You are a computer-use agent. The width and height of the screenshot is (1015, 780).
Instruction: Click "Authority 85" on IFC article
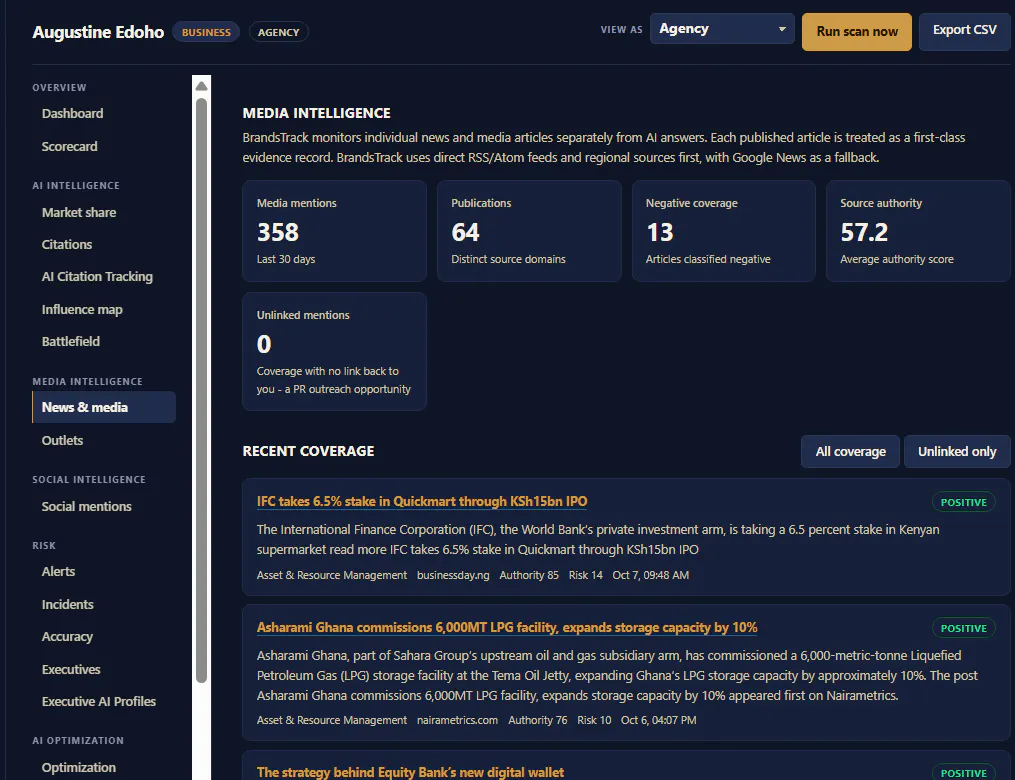pyautogui.click(x=529, y=575)
